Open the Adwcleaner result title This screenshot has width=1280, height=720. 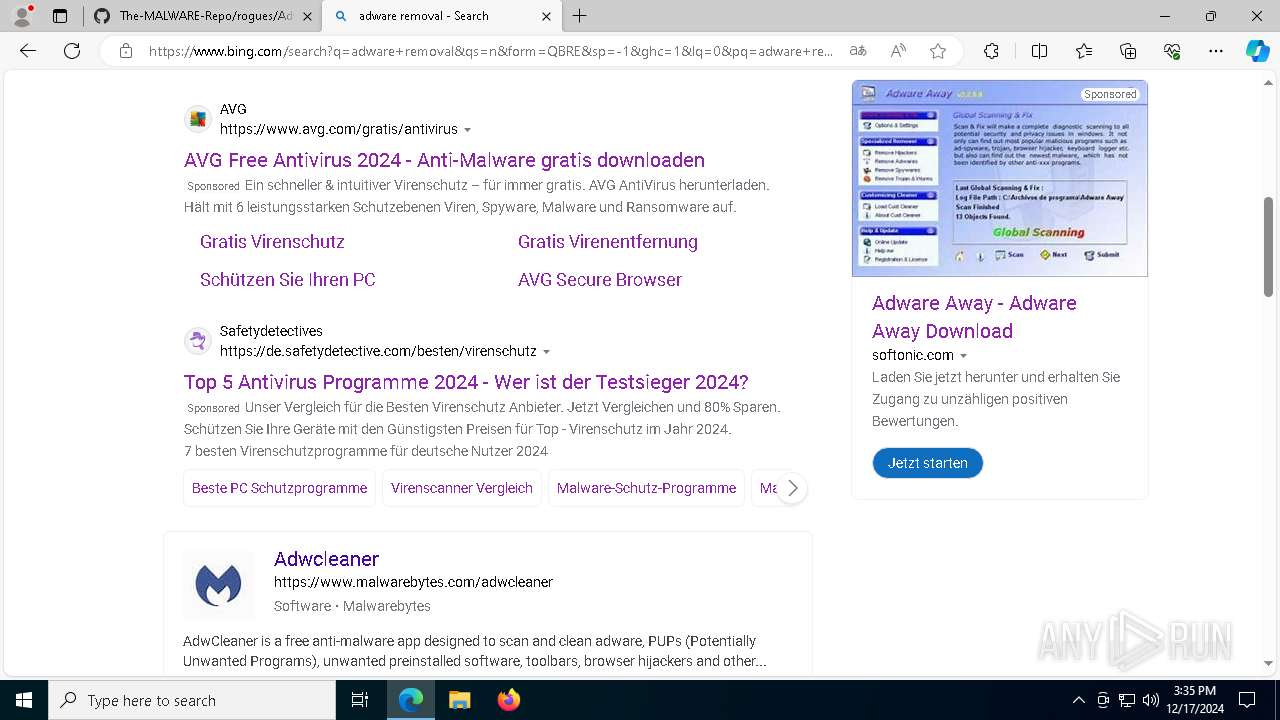tap(327, 559)
